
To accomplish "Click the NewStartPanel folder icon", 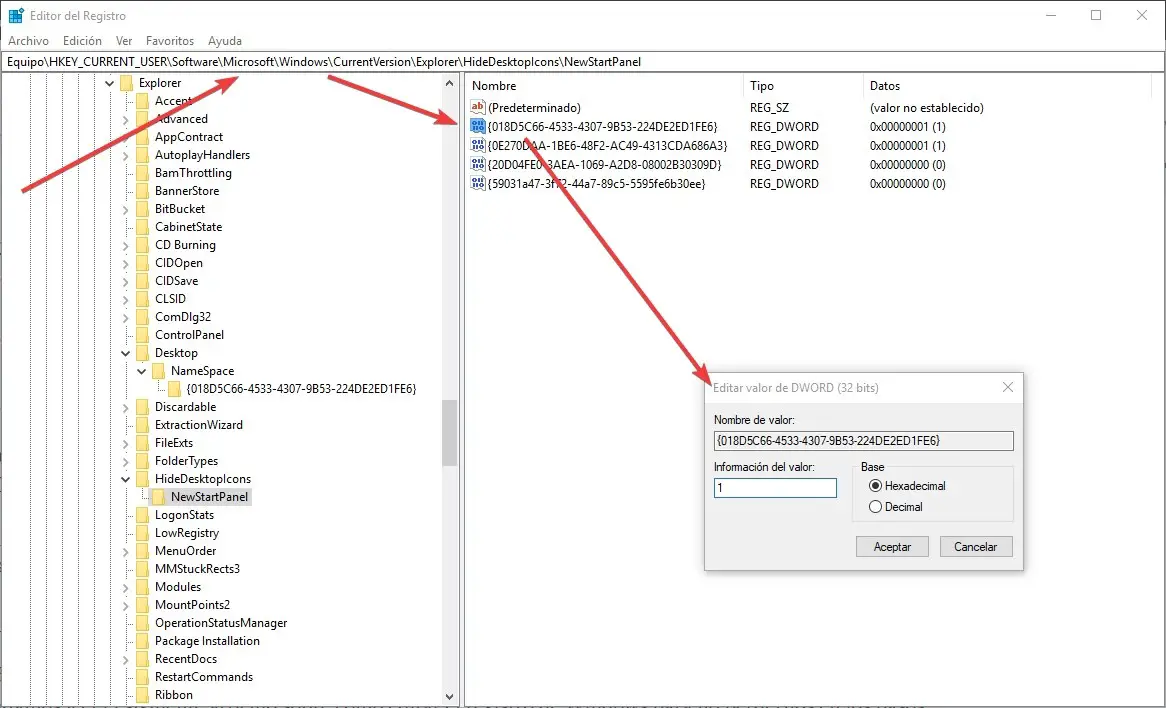I will [x=158, y=497].
